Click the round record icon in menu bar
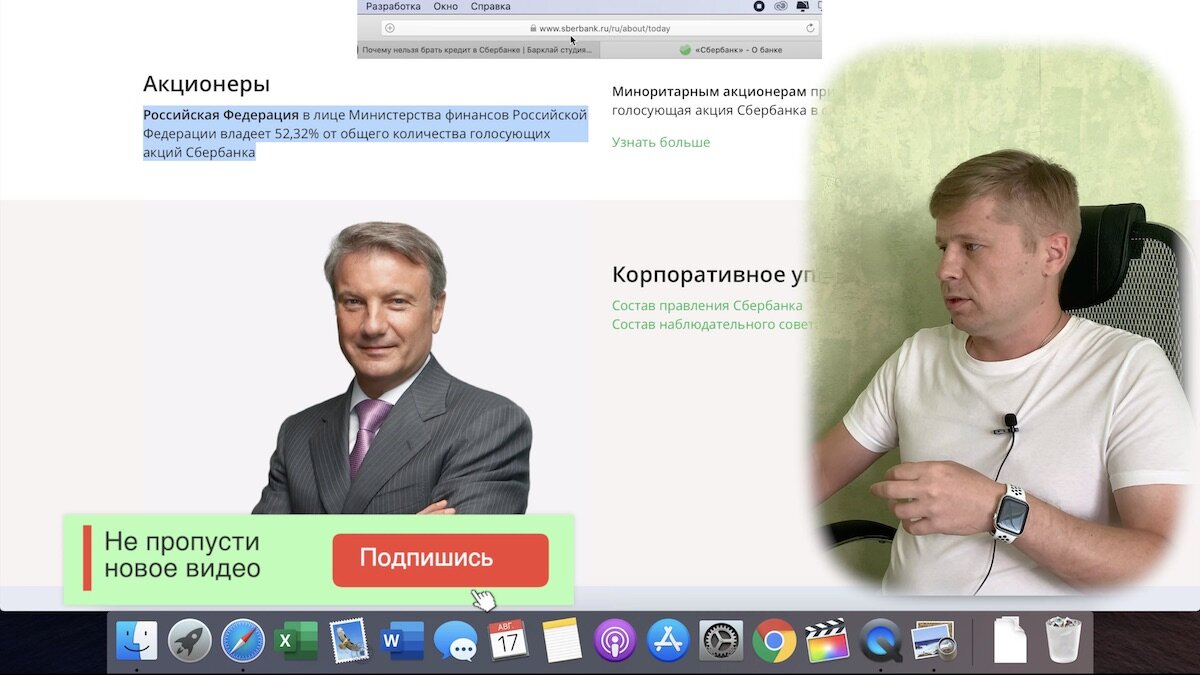 click(x=758, y=6)
